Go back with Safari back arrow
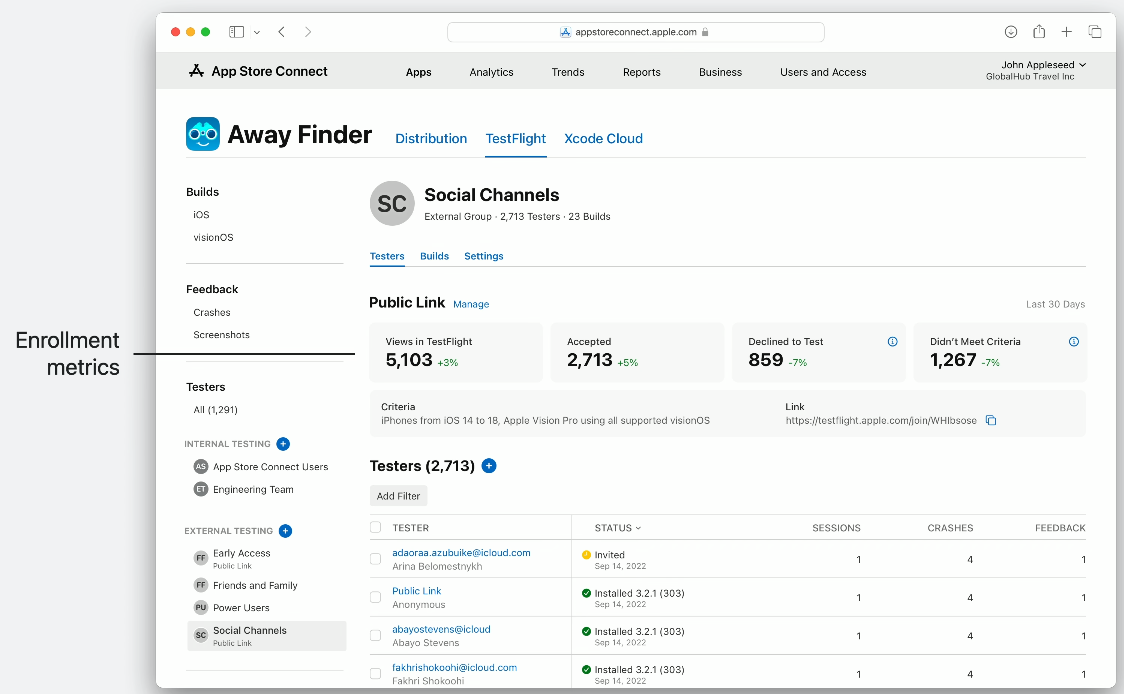The height and width of the screenshot is (694, 1124). [x=282, y=32]
